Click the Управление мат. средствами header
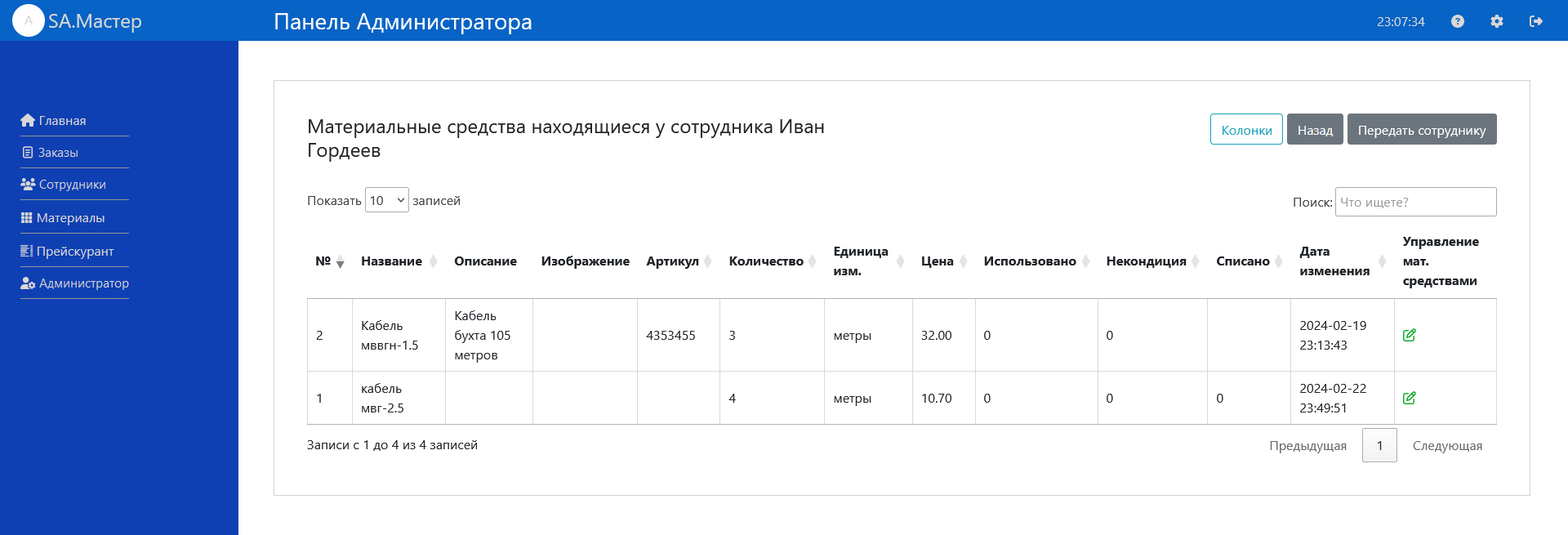The height and width of the screenshot is (535, 1568). [x=1441, y=261]
